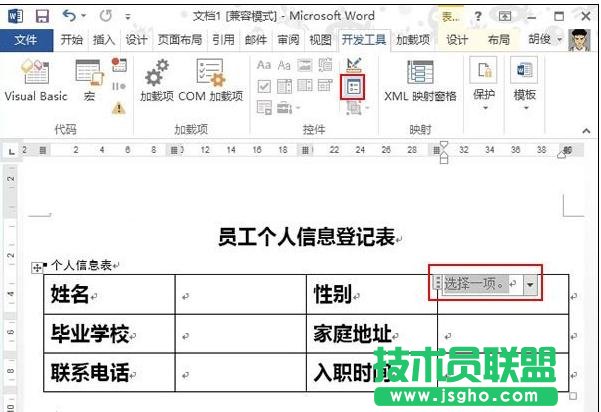Screen dimensions: 601x412
Task: Click the 个人信息表 caption text
Action: (x=81, y=265)
